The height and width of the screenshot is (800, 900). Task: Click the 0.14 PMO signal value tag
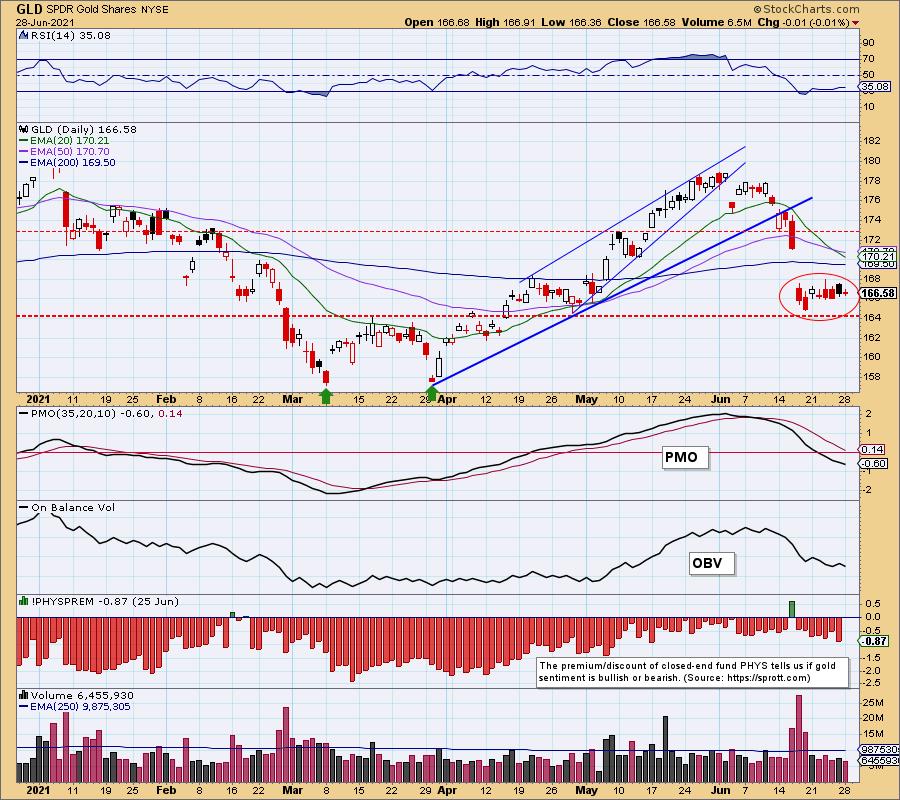tap(872, 449)
